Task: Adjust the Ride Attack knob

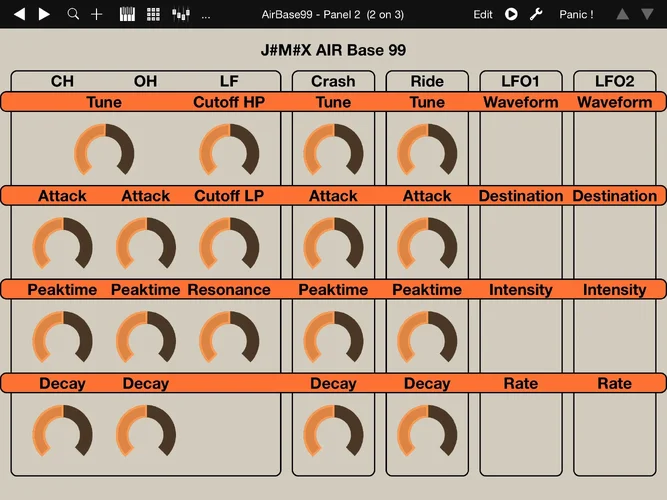Action: coord(427,243)
